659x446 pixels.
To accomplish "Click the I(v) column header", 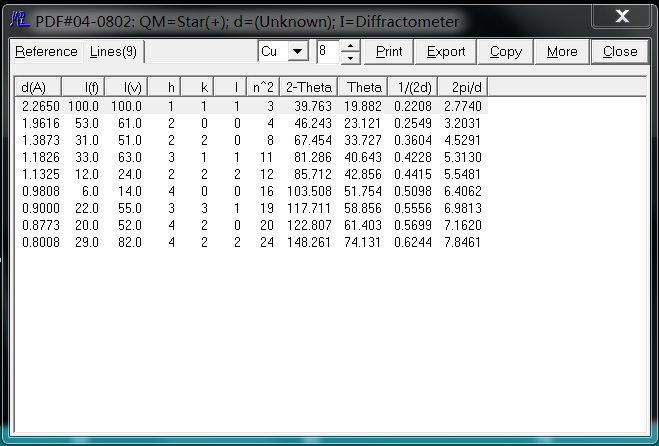I will click(126, 87).
